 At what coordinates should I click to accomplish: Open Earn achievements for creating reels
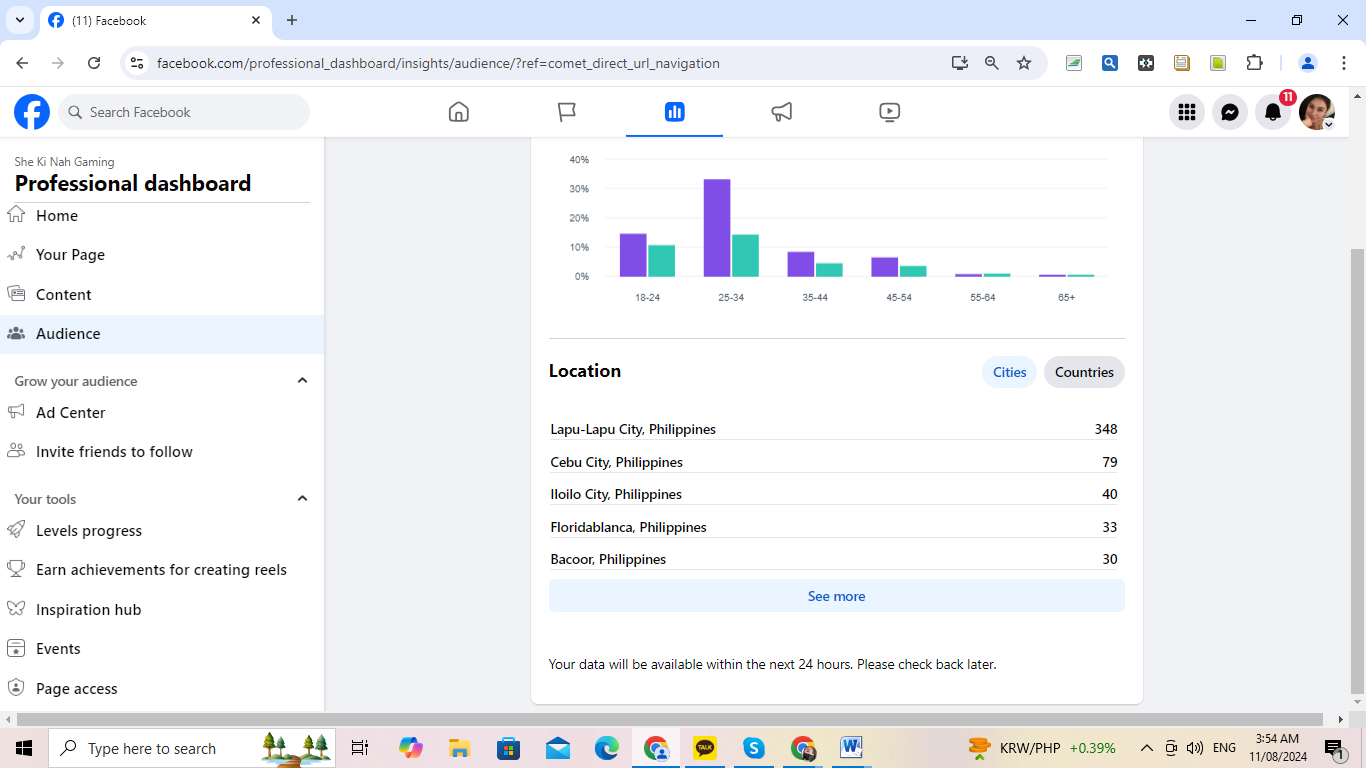[x=162, y=570]
